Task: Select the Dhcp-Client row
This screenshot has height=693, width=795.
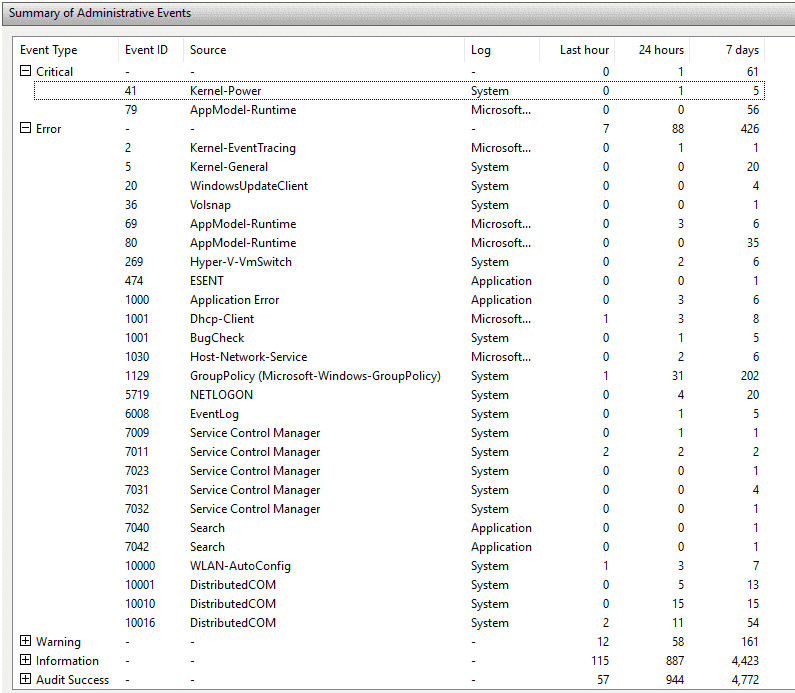Action: point(399,319)
